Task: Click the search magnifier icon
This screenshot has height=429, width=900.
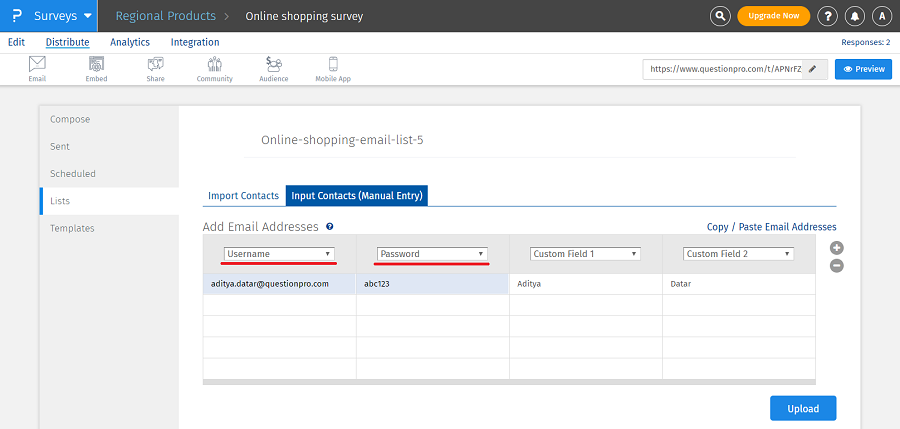Action: 720,16
